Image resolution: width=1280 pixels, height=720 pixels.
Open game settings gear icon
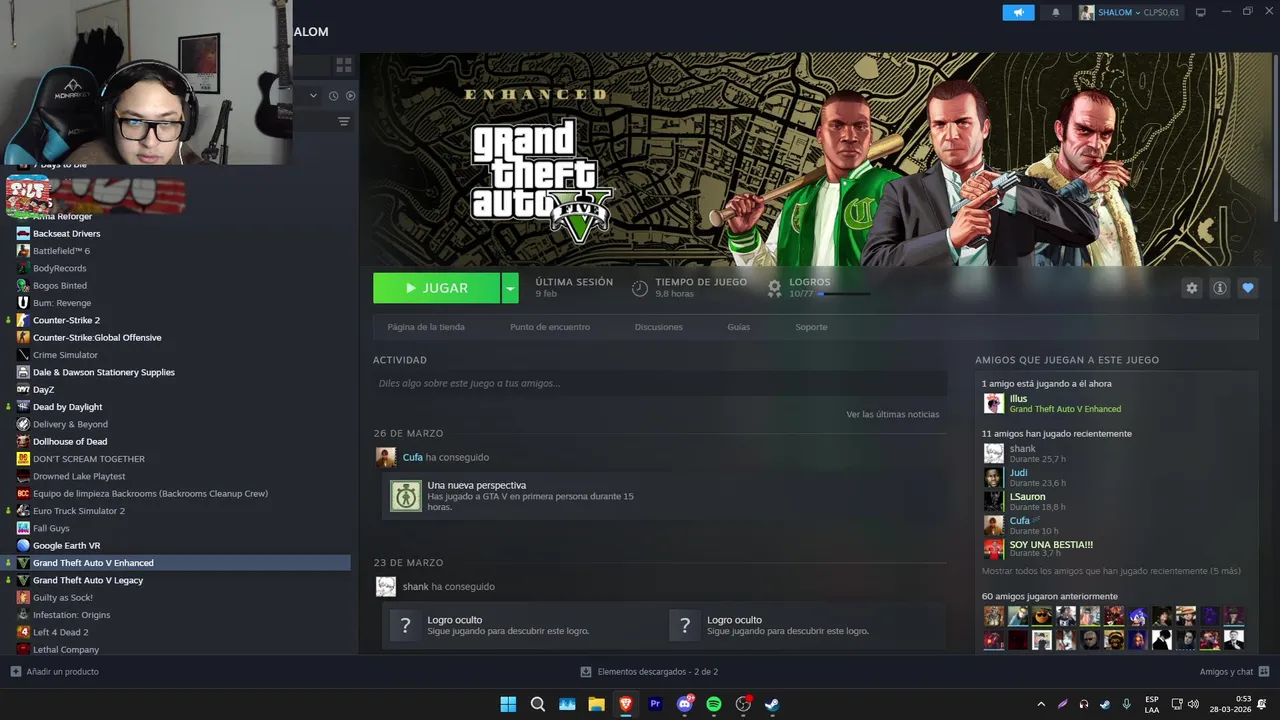(1191, 288)
